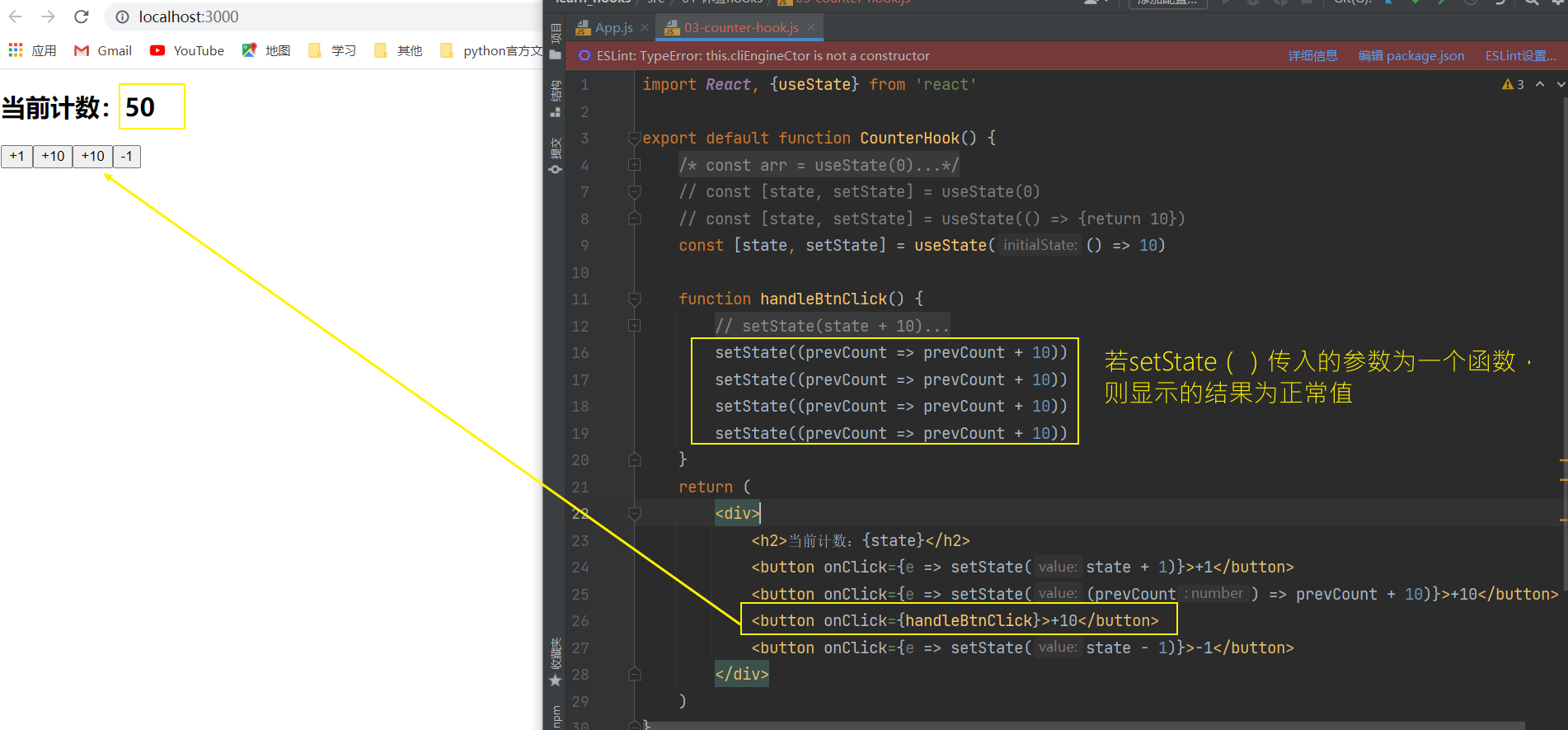Open the 学习 bookmark folder
The width and height of the screenshot is (1568, 730).
[332, 50]
